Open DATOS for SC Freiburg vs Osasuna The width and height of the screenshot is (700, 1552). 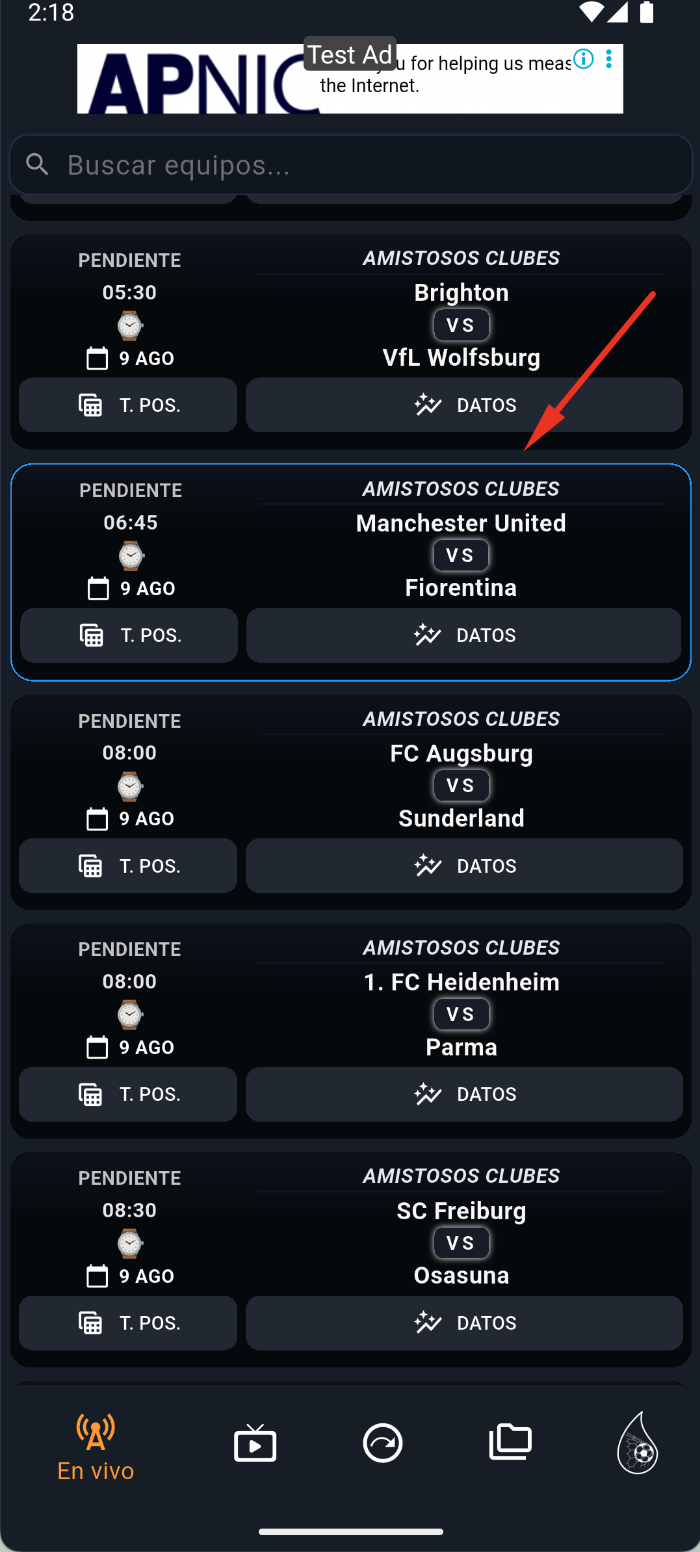(x=464, y=1323)
